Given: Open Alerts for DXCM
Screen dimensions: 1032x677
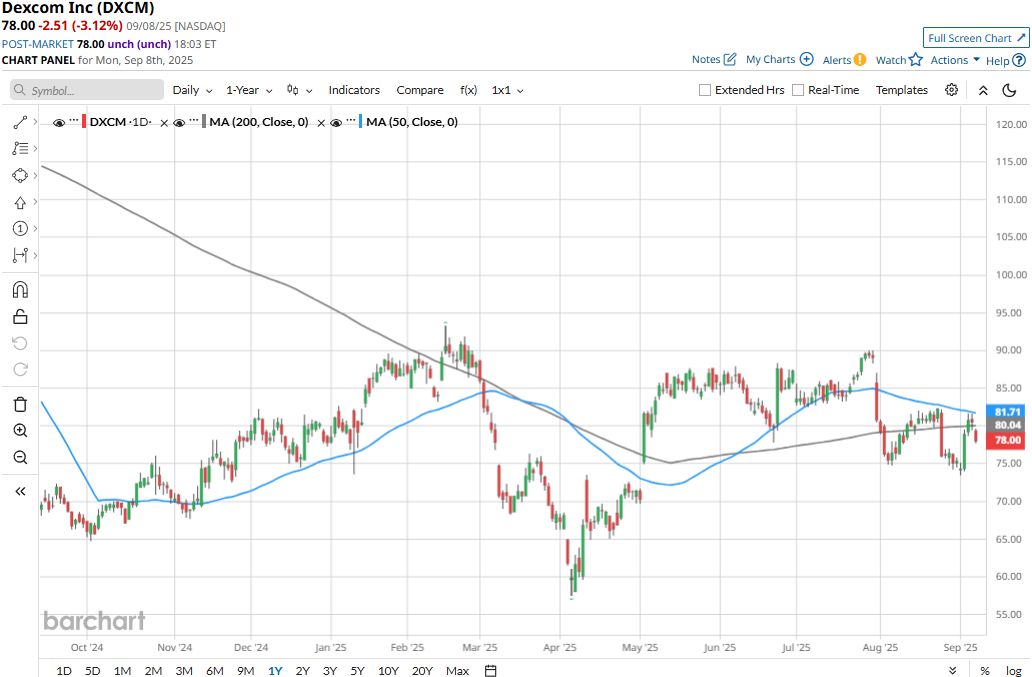Looking at the screenshot, I should point(844,60).
